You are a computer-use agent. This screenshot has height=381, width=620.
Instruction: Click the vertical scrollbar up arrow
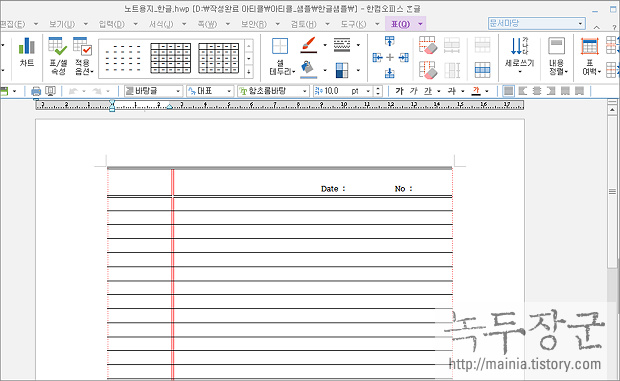pyautogui.click(x=612, y=110)
